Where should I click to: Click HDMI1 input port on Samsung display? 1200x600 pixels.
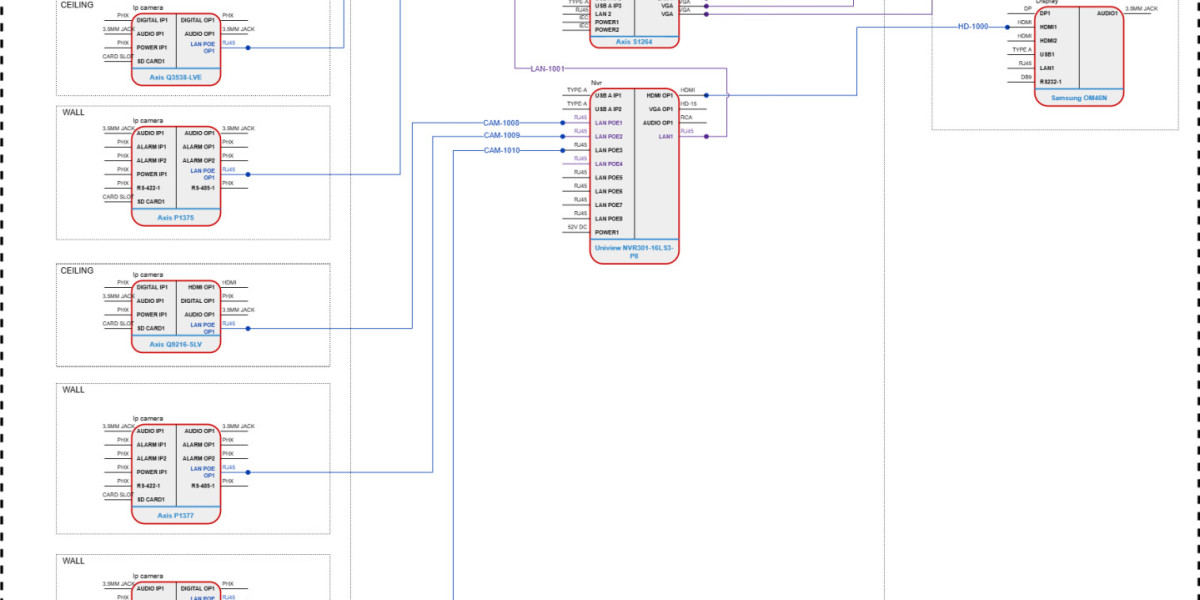point(1048,27)
